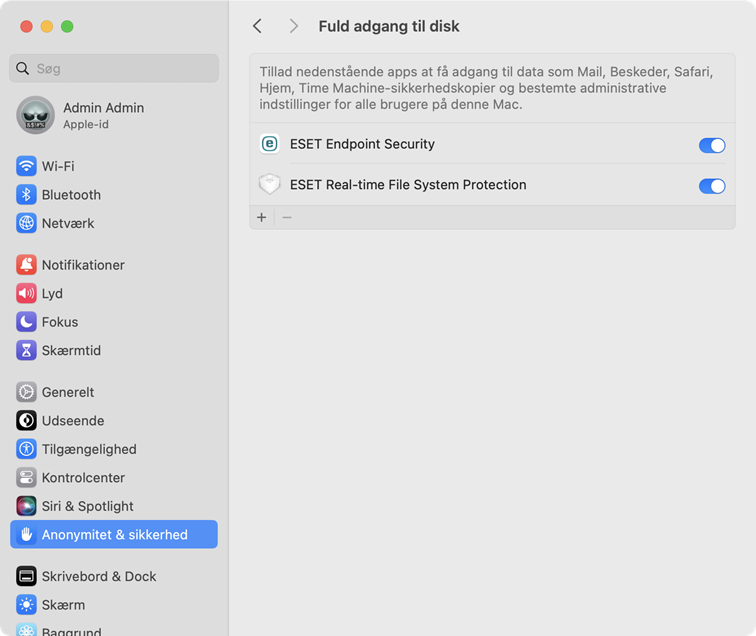
Task: Open Bluetooth settings via its icon
Action: point(26,195)
